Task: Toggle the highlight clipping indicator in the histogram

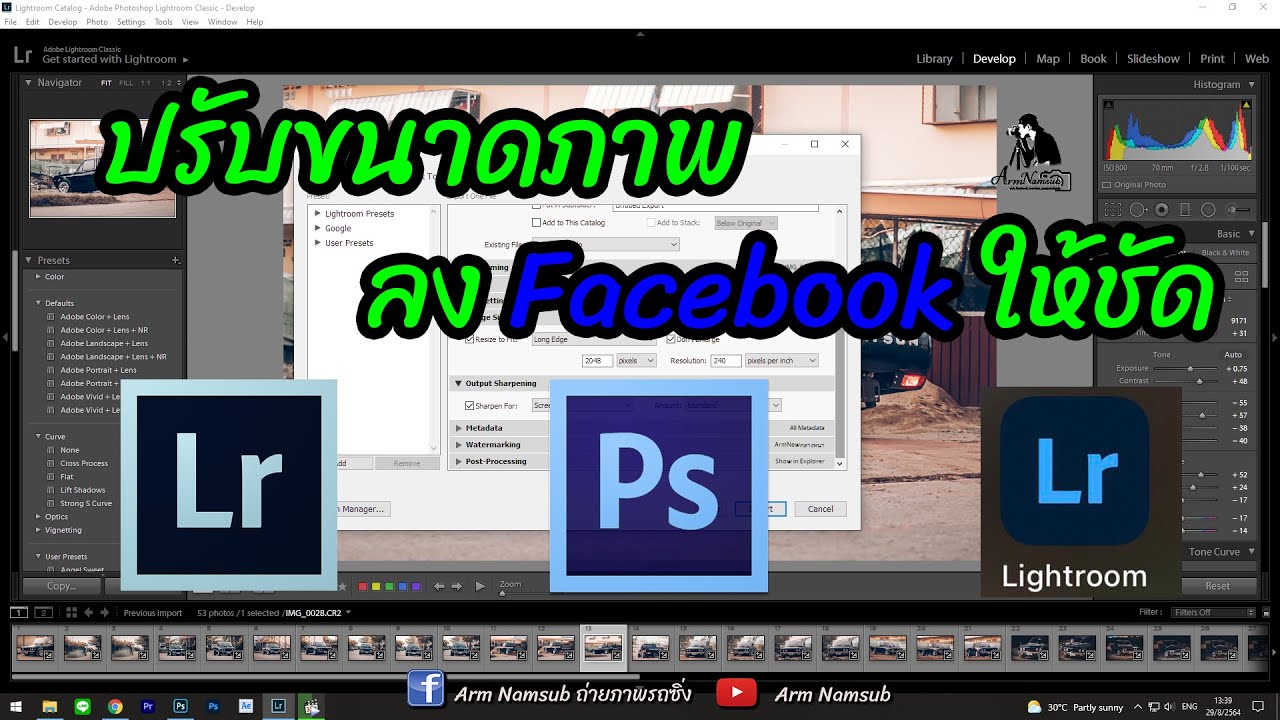Action: (1245, 103)
